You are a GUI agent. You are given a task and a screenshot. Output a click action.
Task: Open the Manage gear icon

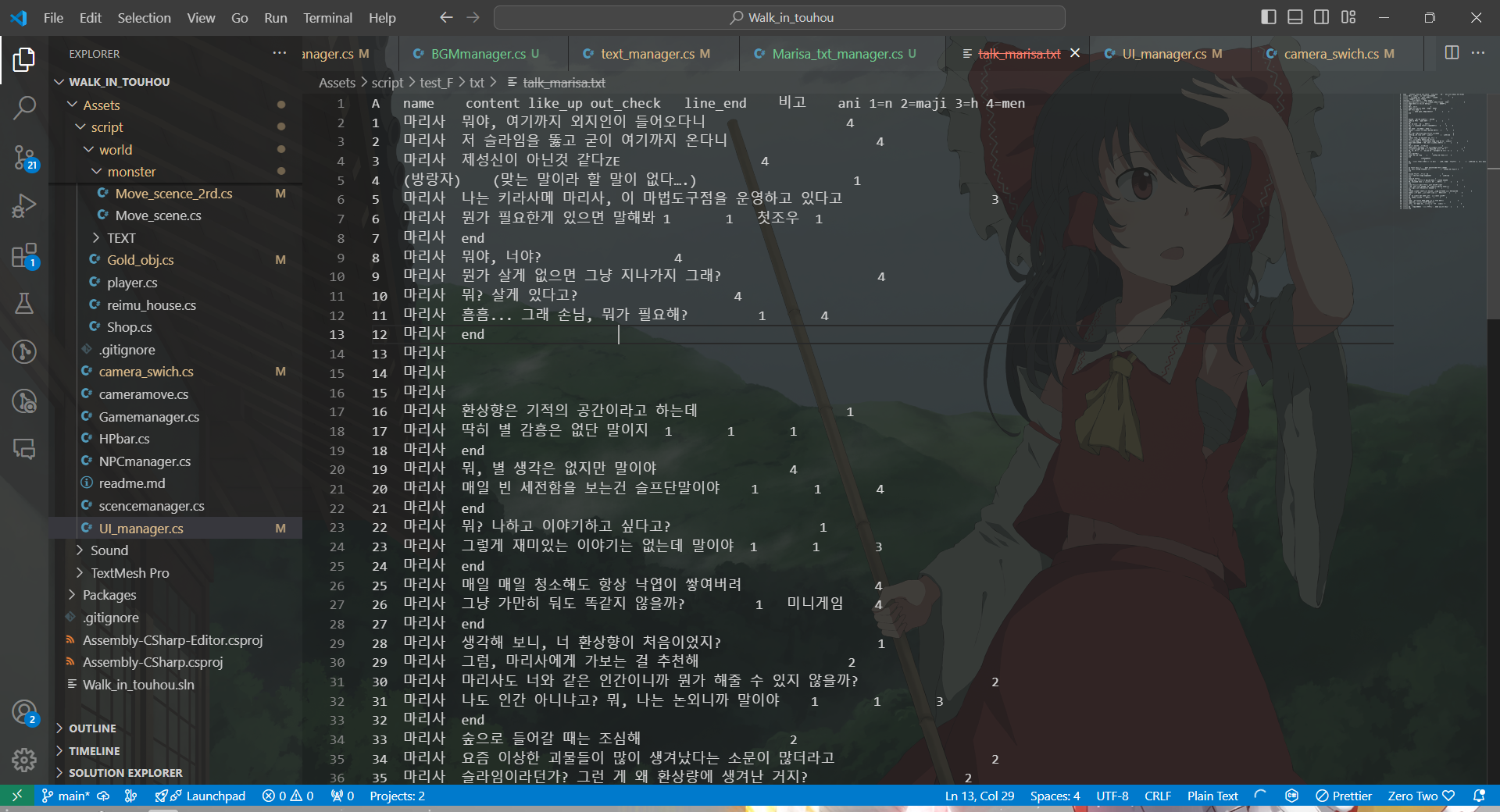24,760
